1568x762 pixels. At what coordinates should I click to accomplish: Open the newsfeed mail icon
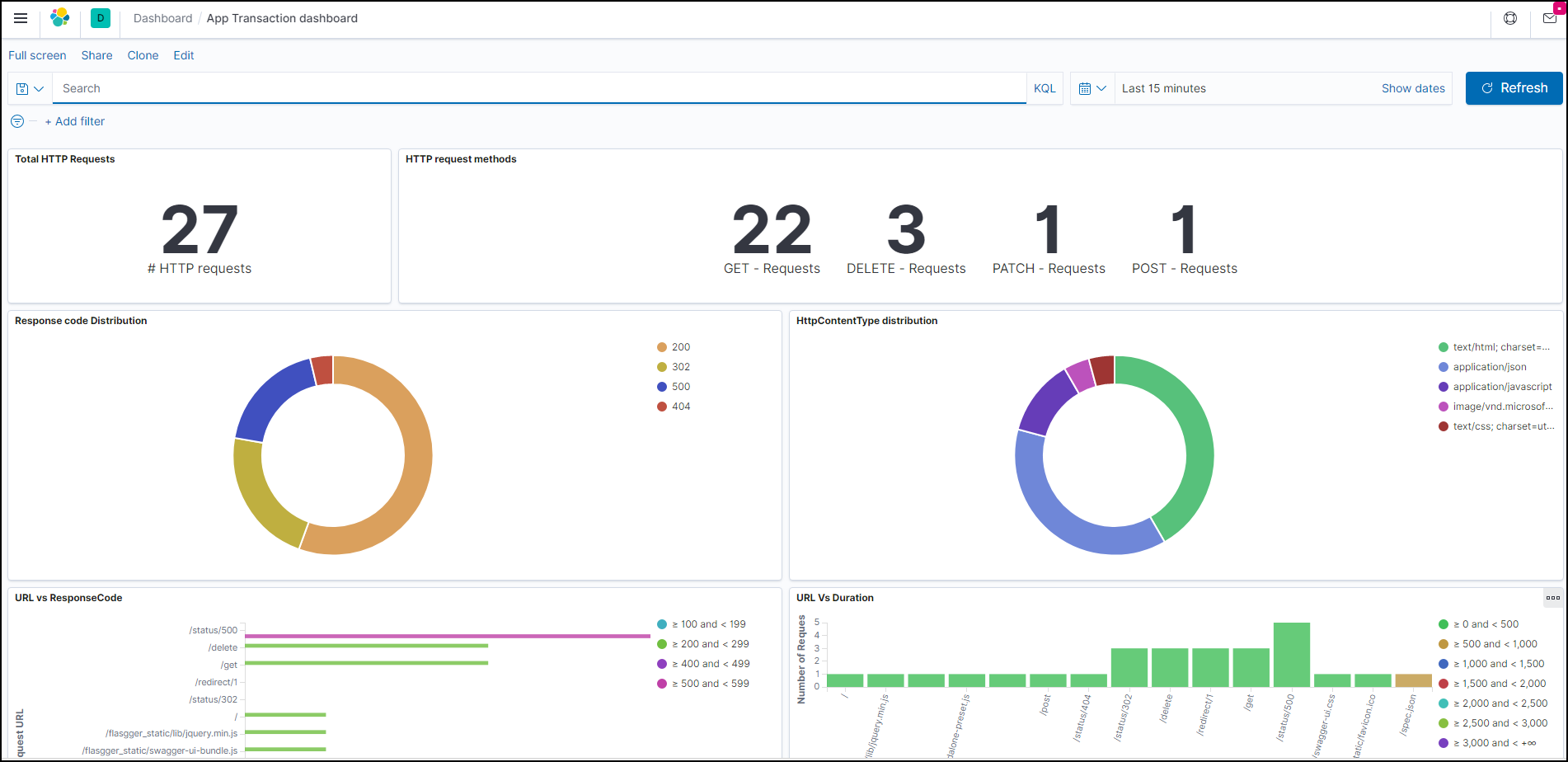pos(1550,18)
